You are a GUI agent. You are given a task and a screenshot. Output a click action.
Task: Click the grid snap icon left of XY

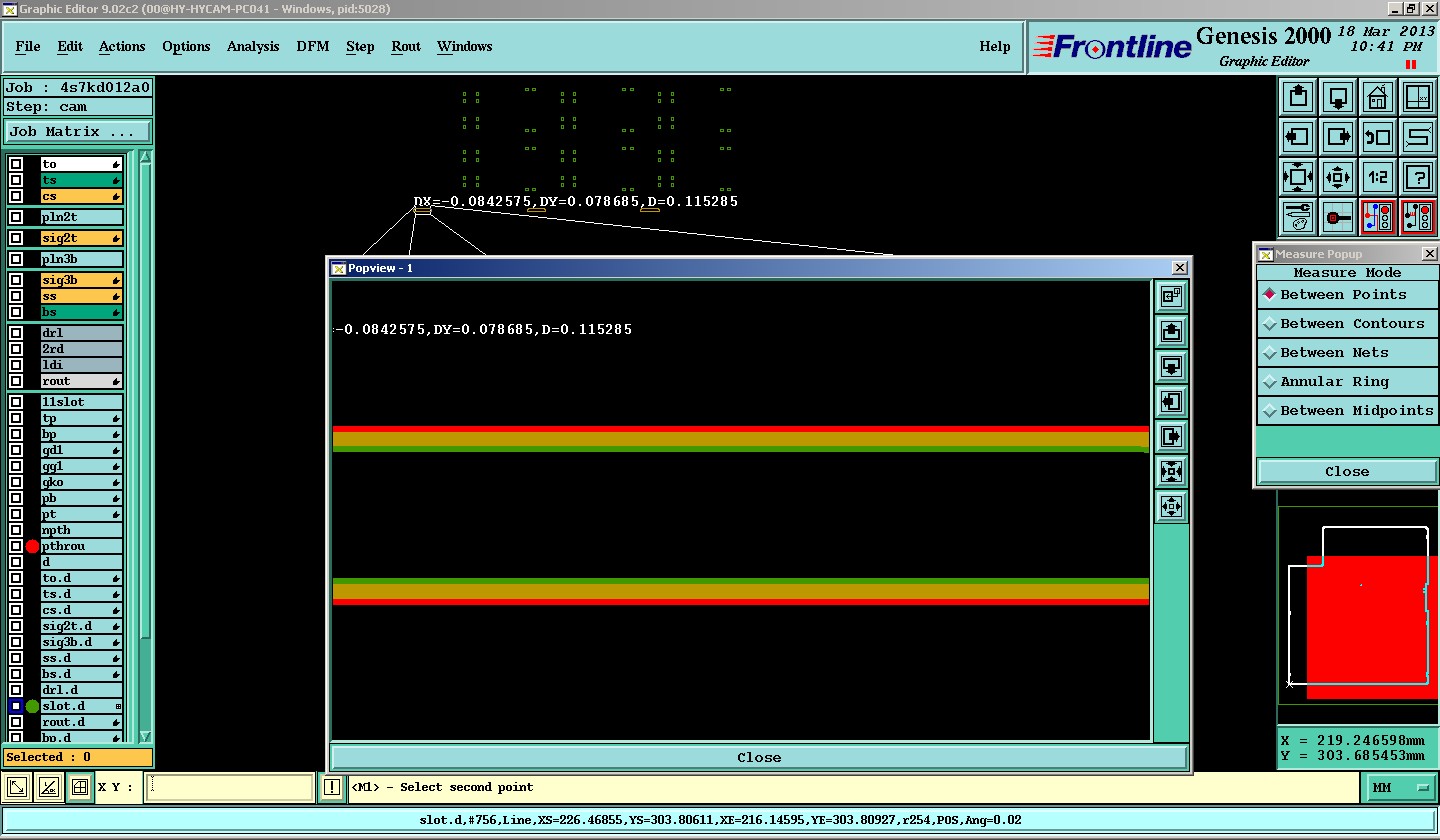(80, 788)
